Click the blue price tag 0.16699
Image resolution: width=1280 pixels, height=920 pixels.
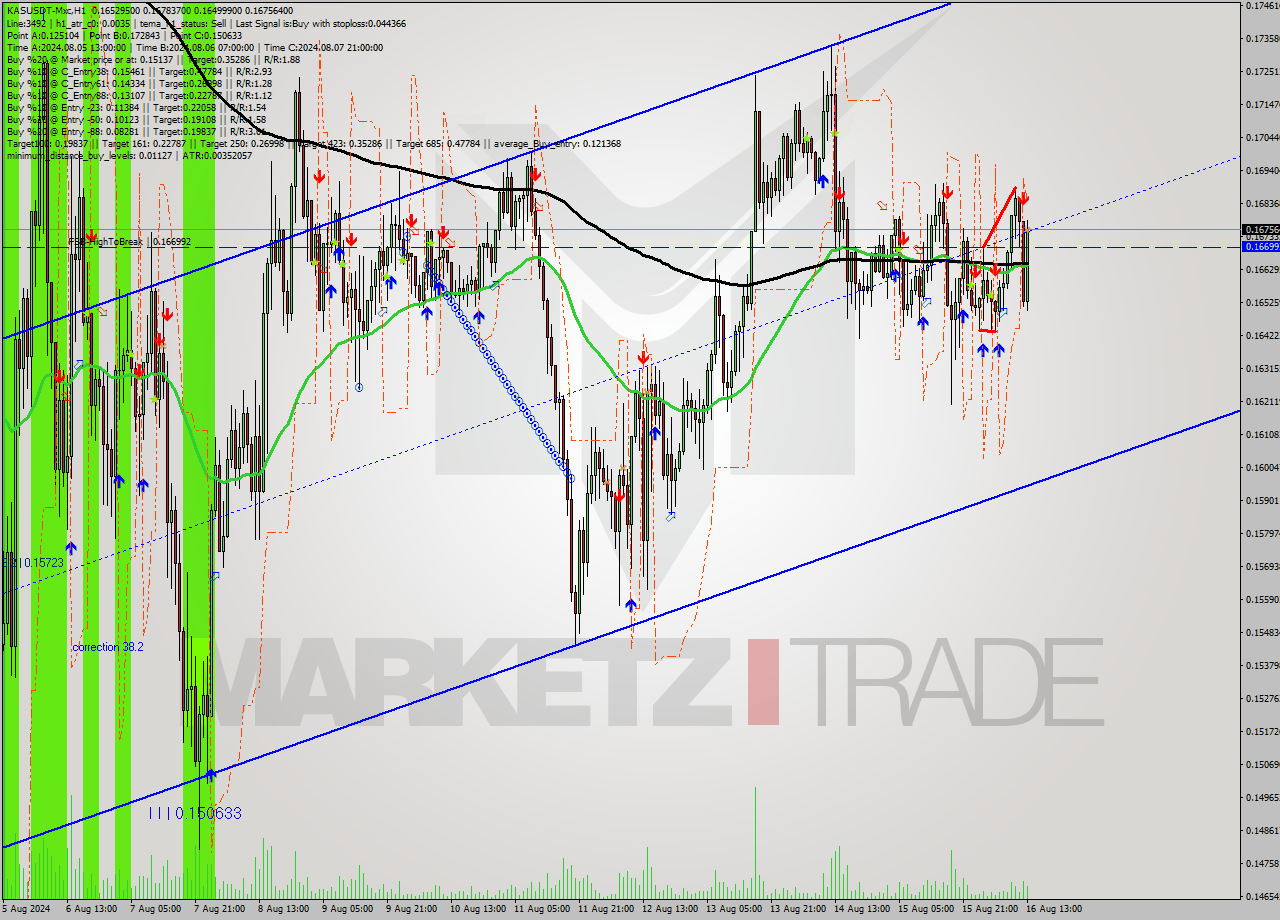coord(1260,246)
